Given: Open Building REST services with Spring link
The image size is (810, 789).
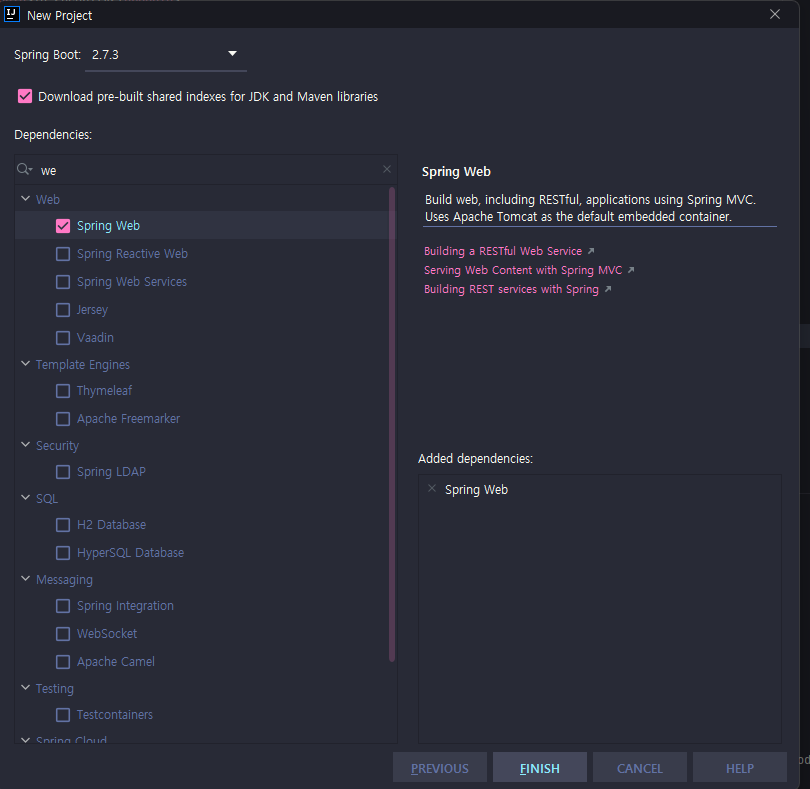Looking at the screenshot, I should 511,289.
